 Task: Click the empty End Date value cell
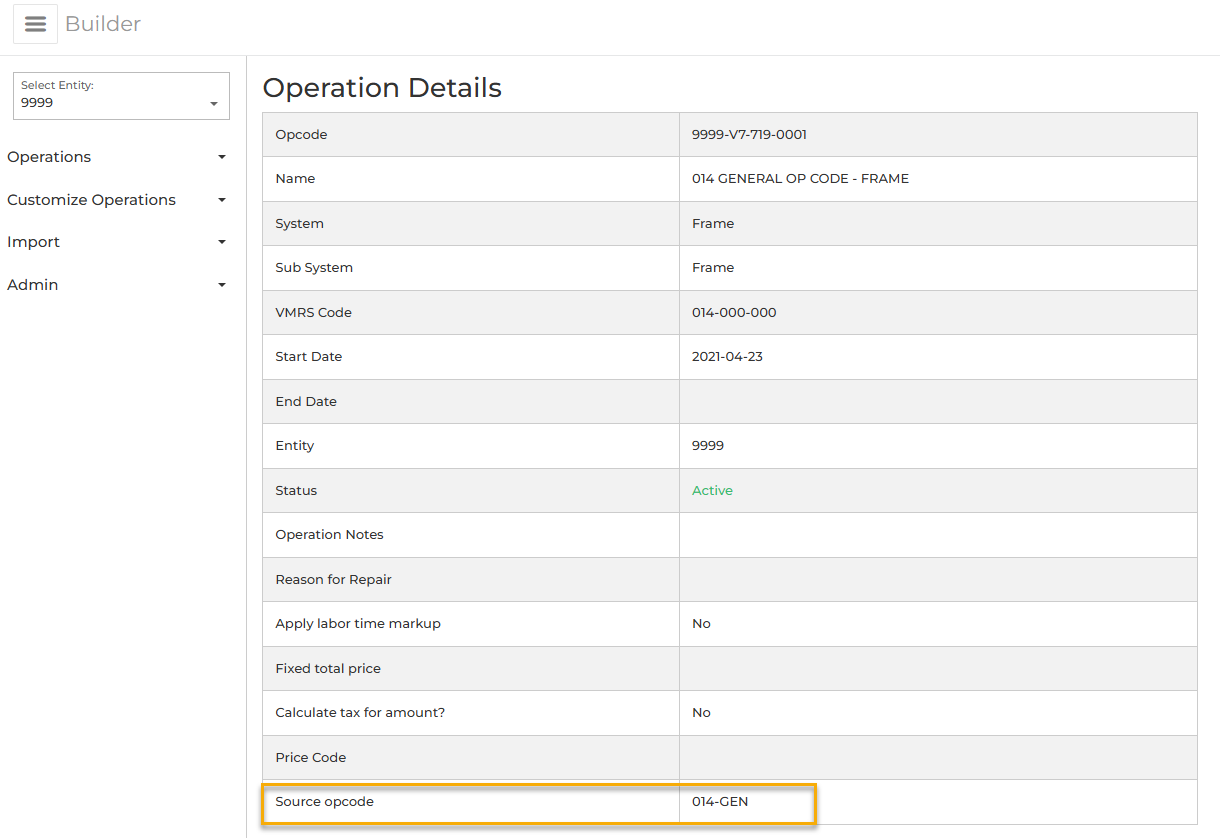click(937, 402)
